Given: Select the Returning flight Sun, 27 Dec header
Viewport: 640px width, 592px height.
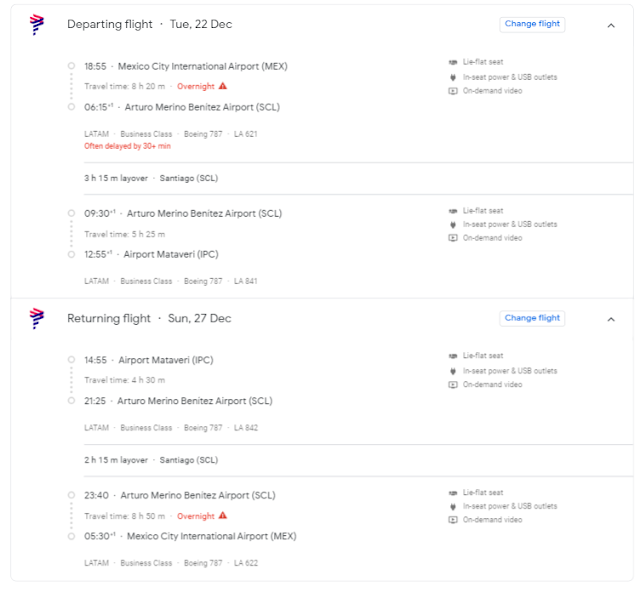Looking at the screenshot, I should point(149,318).
